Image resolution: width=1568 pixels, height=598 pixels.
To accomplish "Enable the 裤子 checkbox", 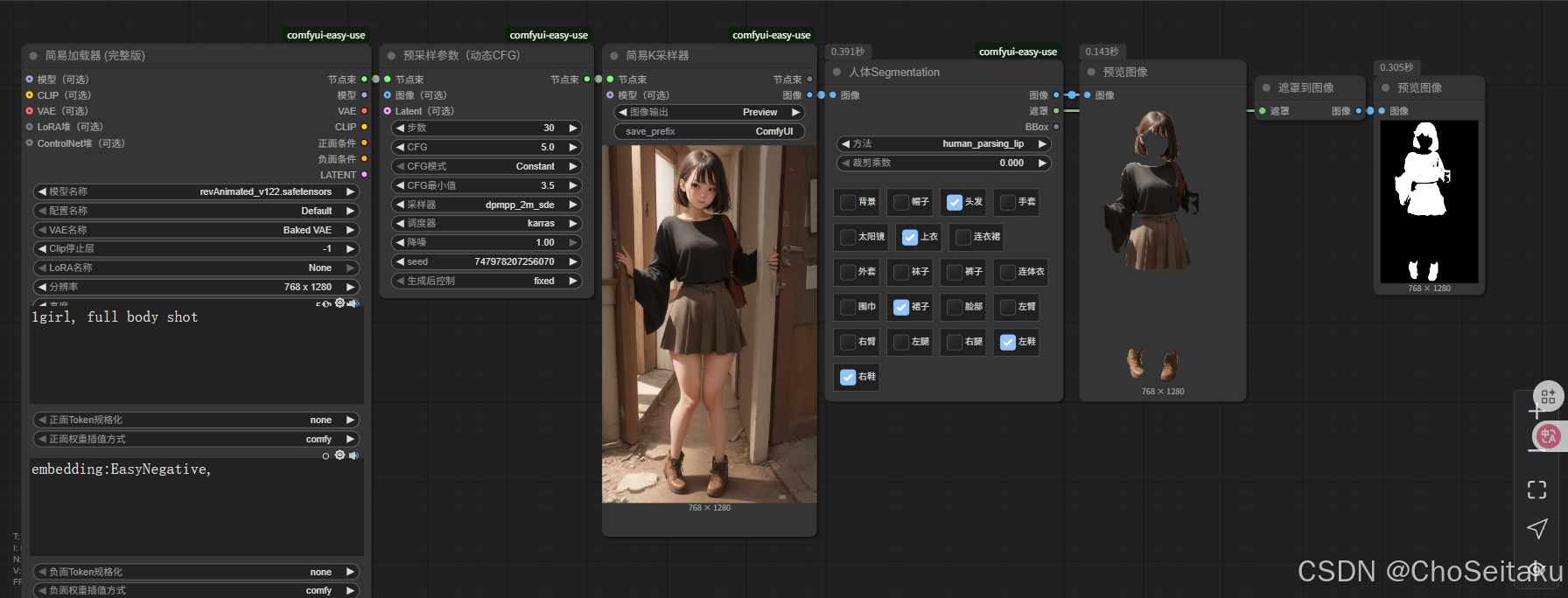I will pos(955,272).
